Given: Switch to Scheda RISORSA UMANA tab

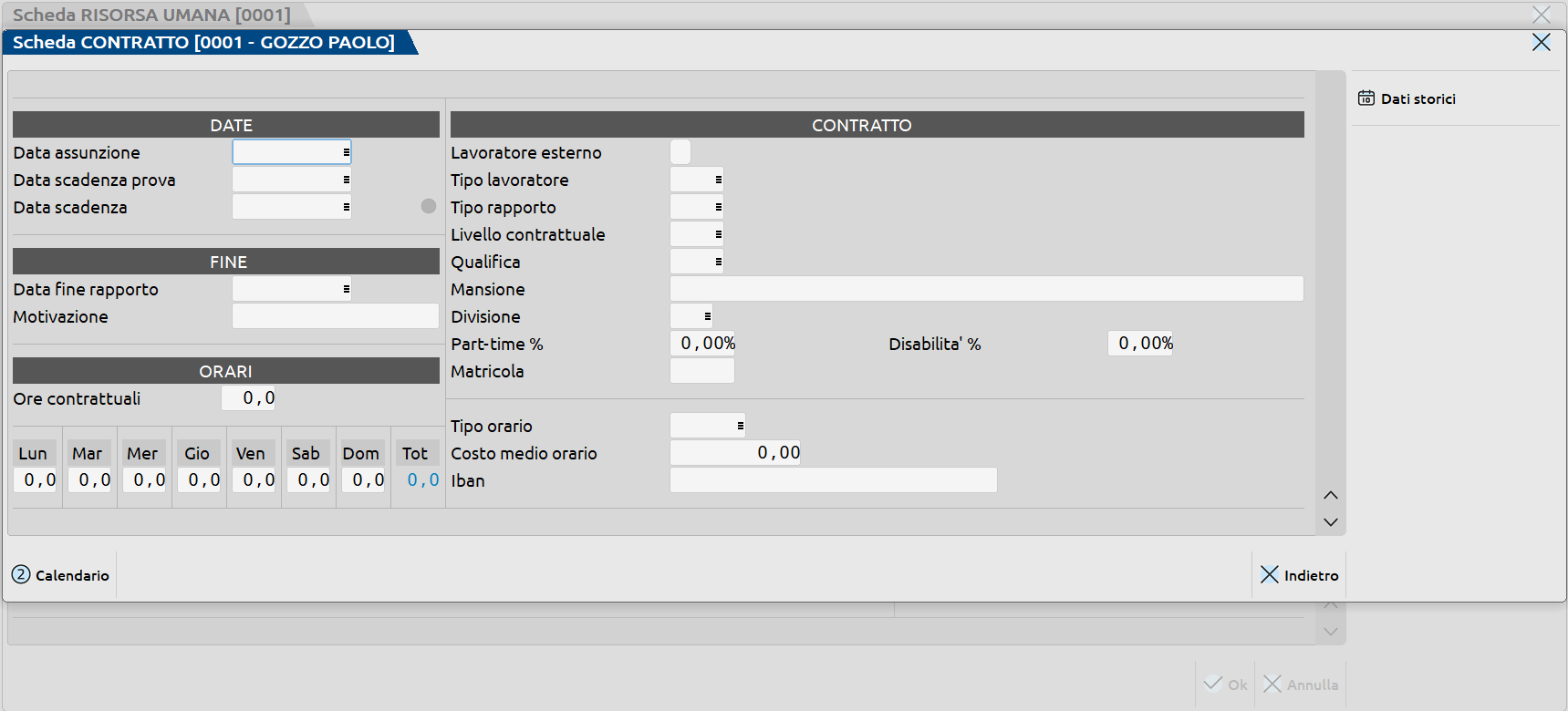Looking at the screenshot, I should coord(151,15).
